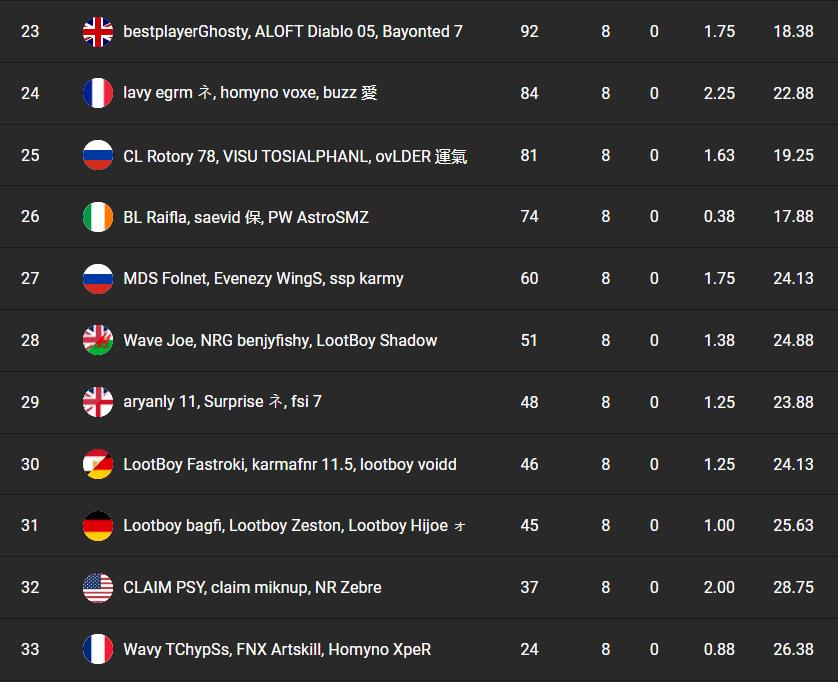Click the UK flag icon in rank 23 row
This screenshot has width=838, height=682.
pos(98,32)
